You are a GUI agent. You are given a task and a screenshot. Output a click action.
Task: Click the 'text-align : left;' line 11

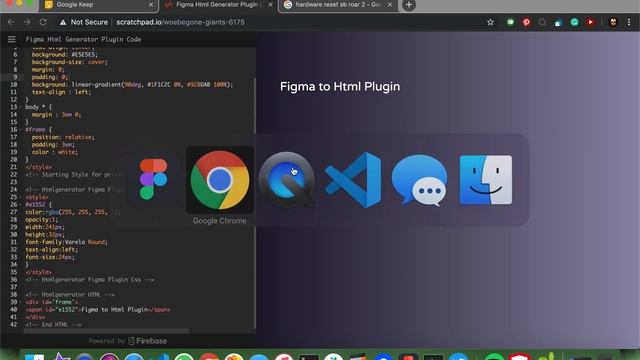(x=62, y=92)
